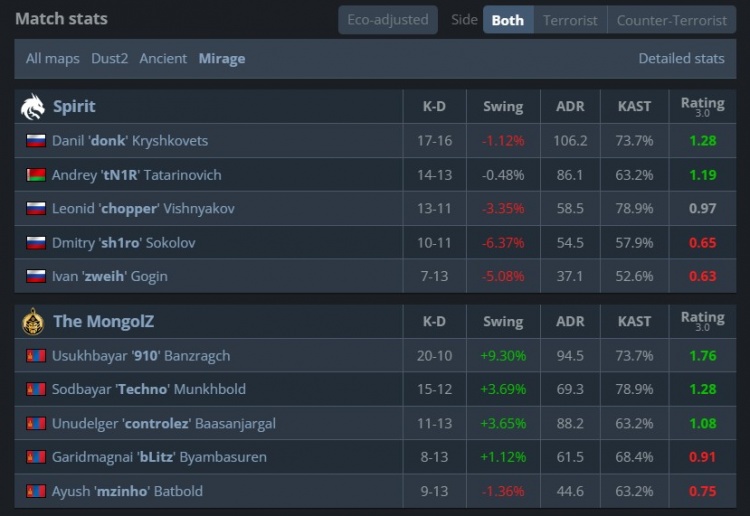The width and height of the screenshot is (750, 516).
Task: Click The MongolZ team emblem icon
Action: tap(33, 321)
